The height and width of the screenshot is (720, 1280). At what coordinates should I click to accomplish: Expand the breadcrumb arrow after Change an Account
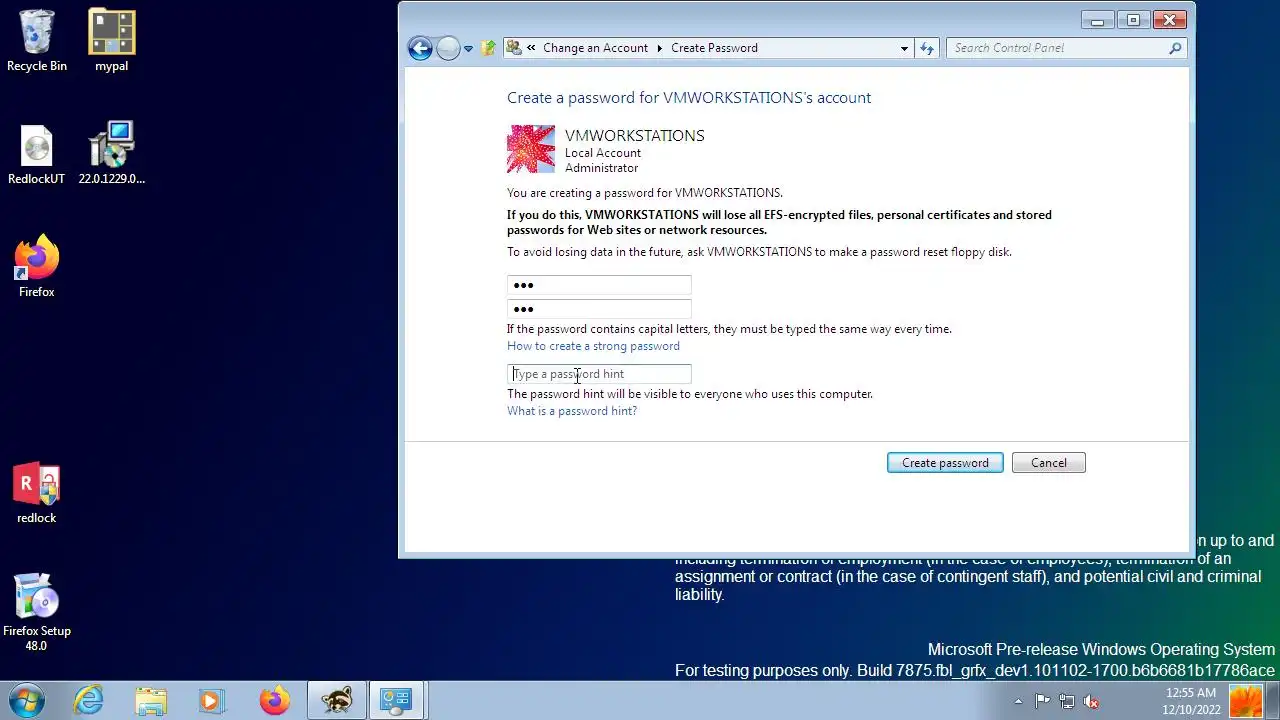point(660,48)
